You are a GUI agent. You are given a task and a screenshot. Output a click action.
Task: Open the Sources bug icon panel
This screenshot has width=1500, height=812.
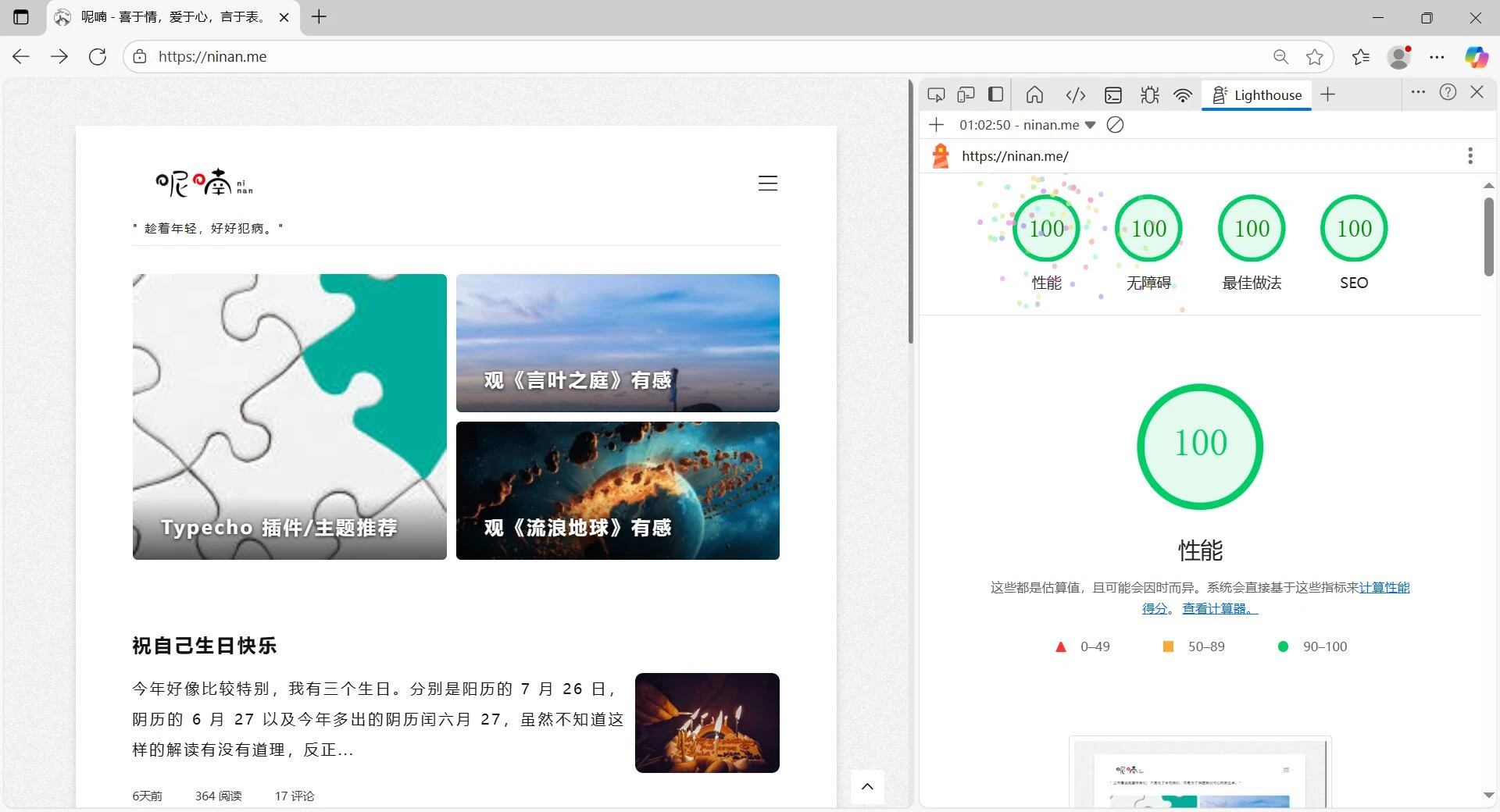[1149, 95]
